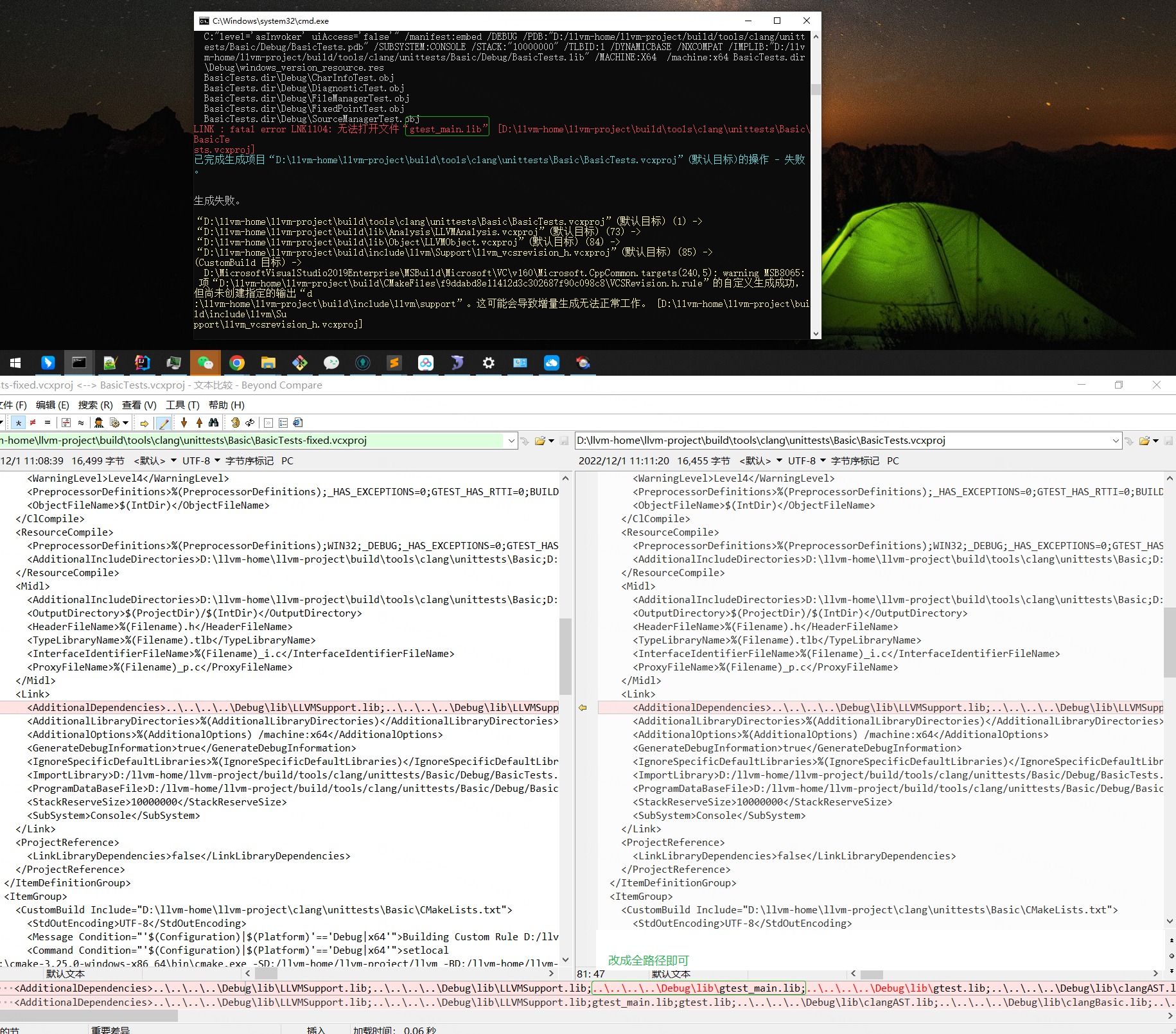The height and width of the screenshot is (1034, 1176).
Task: Click Swap Sides icon
Action: coord(235,423)
